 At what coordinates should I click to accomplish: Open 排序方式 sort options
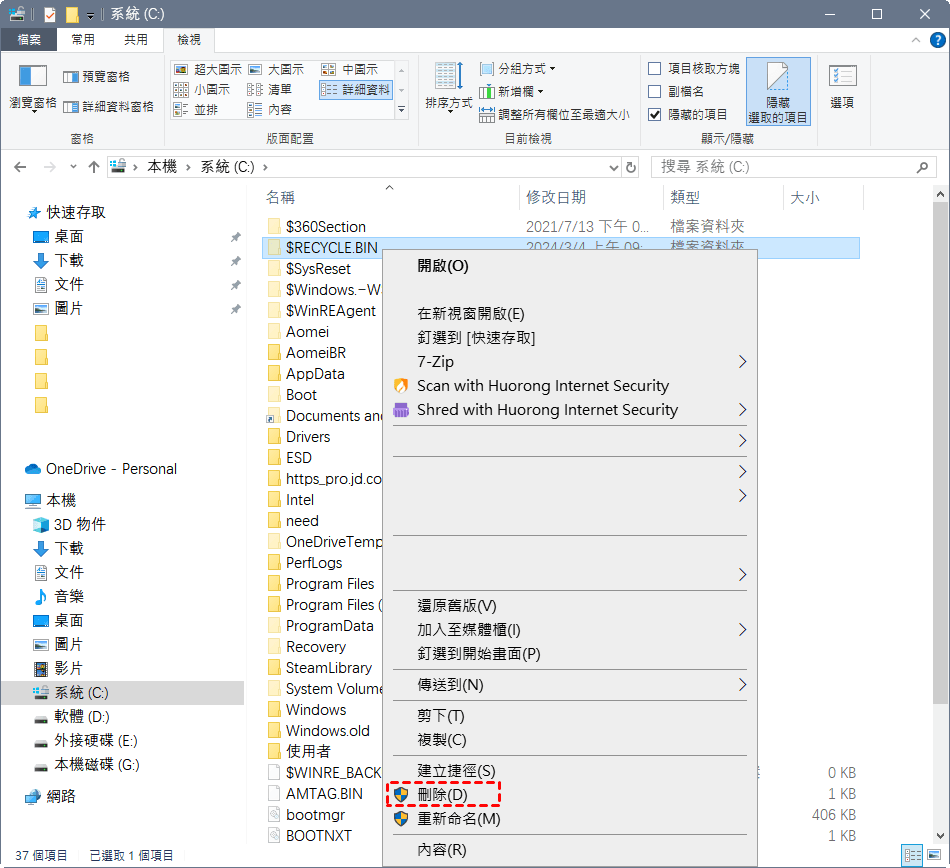(448, 88)
